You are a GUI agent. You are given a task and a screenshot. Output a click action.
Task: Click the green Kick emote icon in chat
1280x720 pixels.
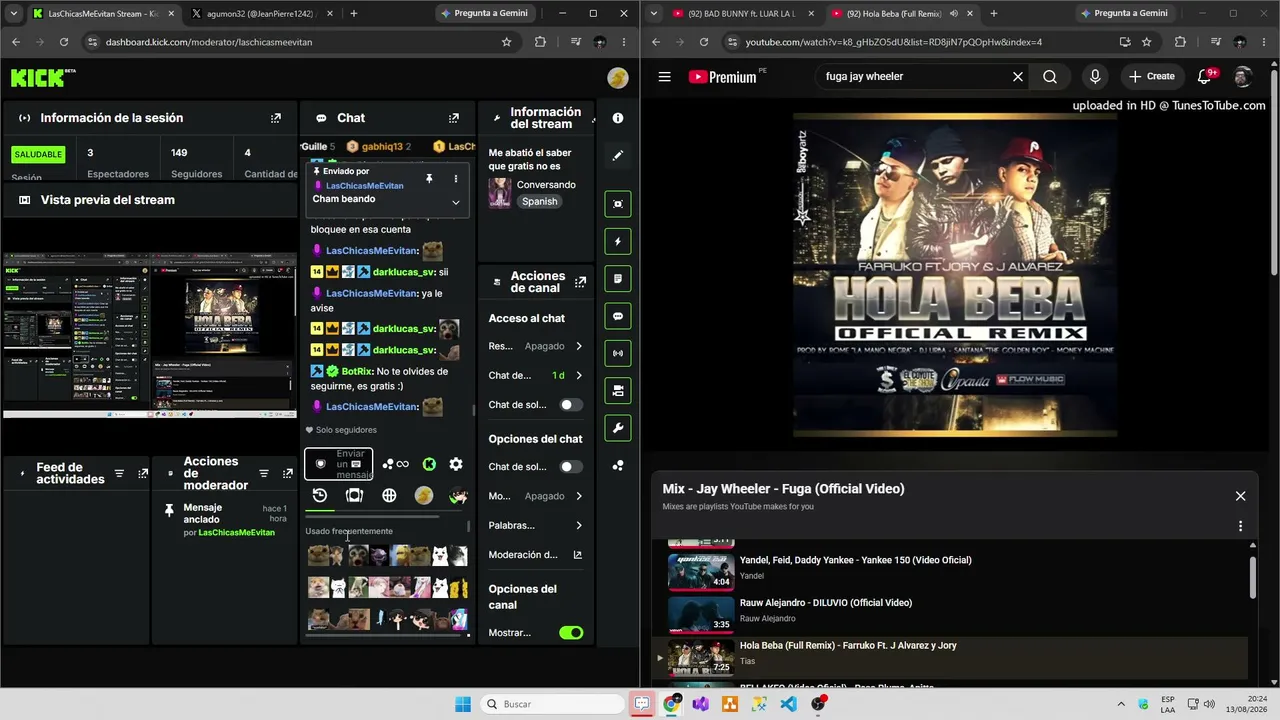tap(429, 464)
